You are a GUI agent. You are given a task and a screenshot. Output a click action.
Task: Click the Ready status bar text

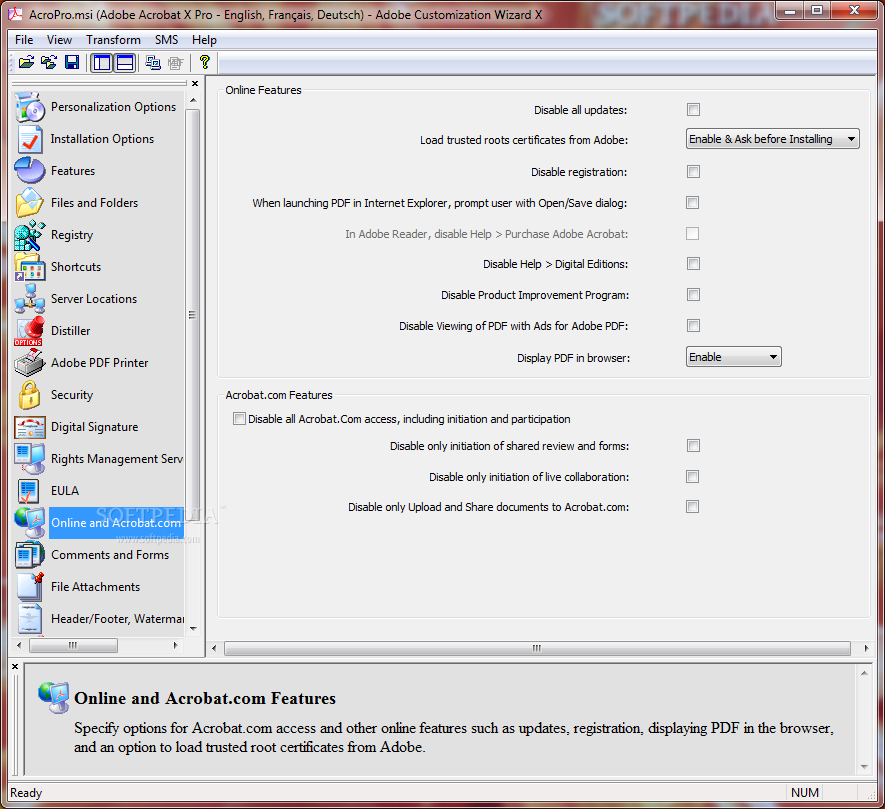pos(26,793)
